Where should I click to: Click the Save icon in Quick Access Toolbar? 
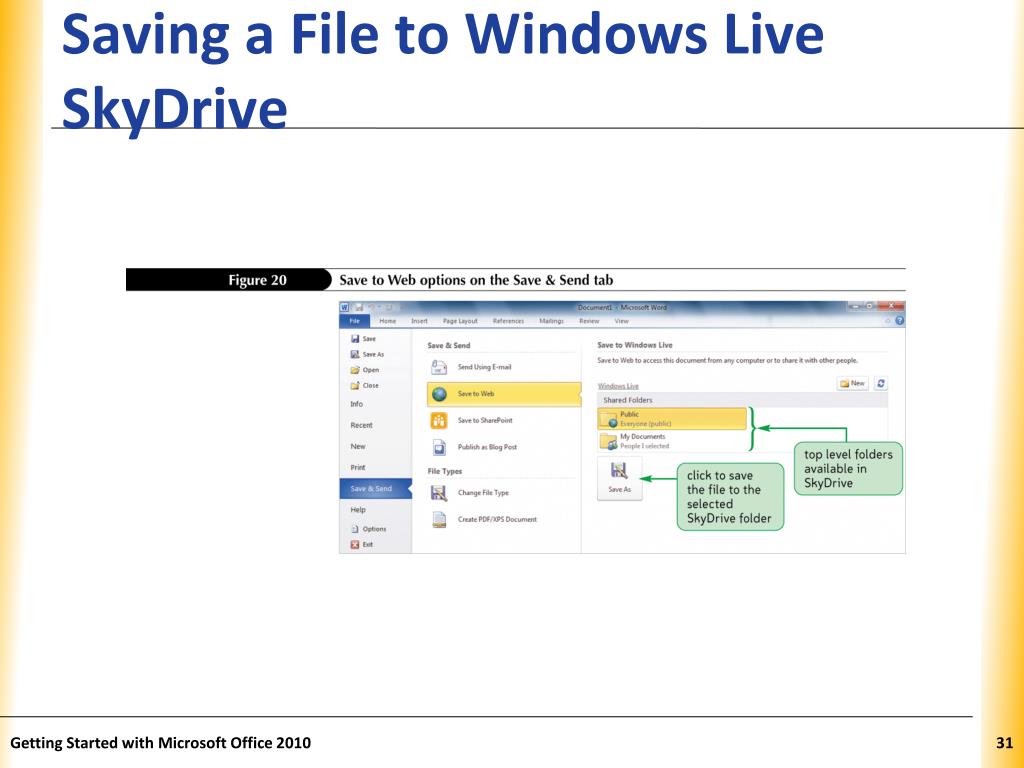click(x=359, y=307)
